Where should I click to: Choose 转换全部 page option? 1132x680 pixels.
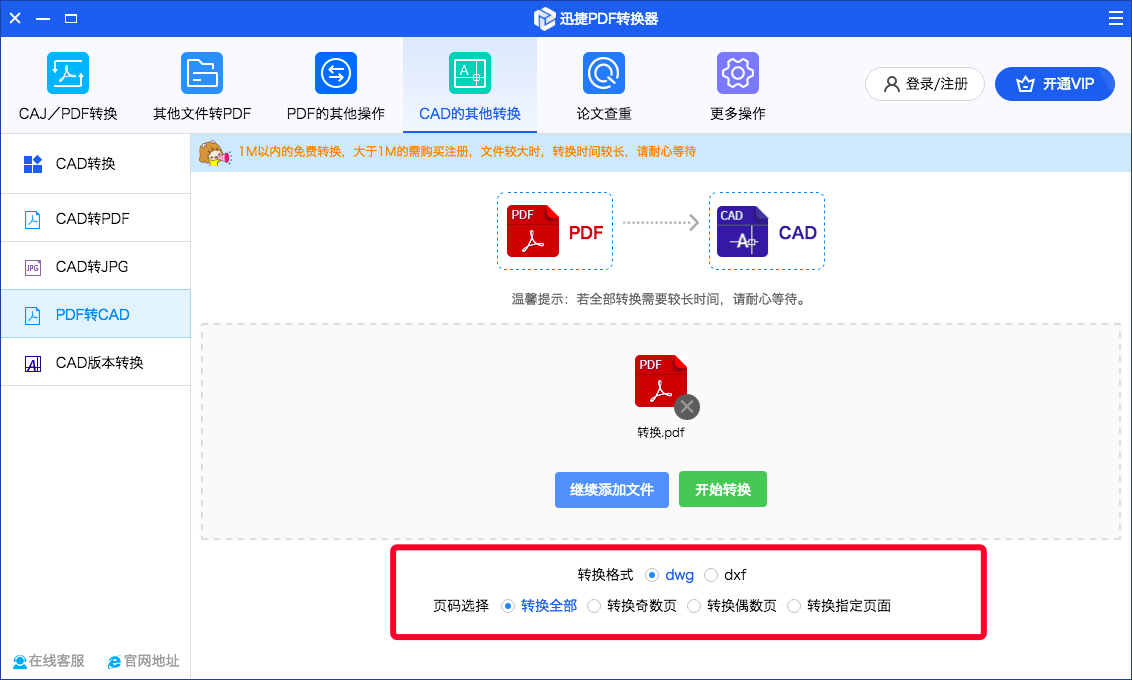click(x=508, y=606)
